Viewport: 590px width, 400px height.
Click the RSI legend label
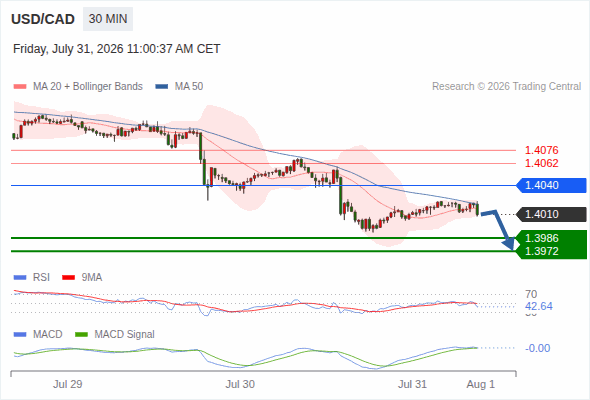click(41, 277)
